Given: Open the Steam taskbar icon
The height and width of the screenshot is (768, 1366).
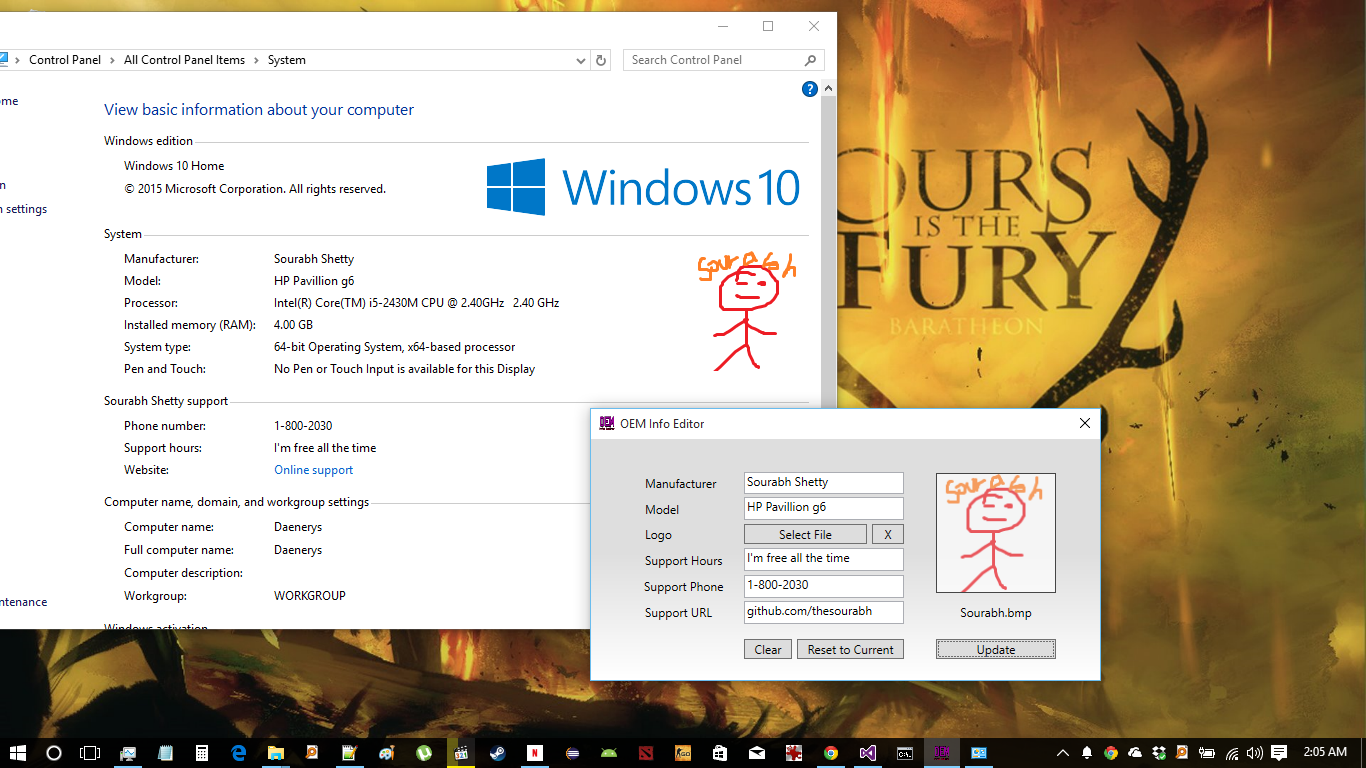Looking at the screenshot, I should point(497,753).
